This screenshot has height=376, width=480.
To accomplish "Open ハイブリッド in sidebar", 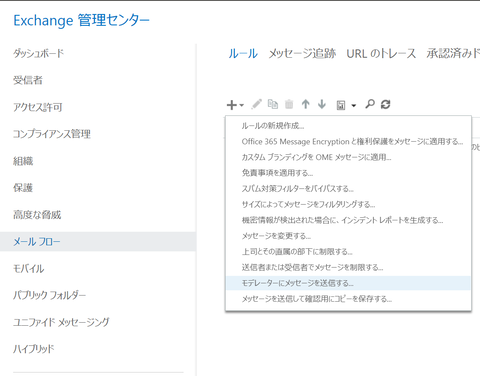I will pyautogui.click(x=33, y=349).
